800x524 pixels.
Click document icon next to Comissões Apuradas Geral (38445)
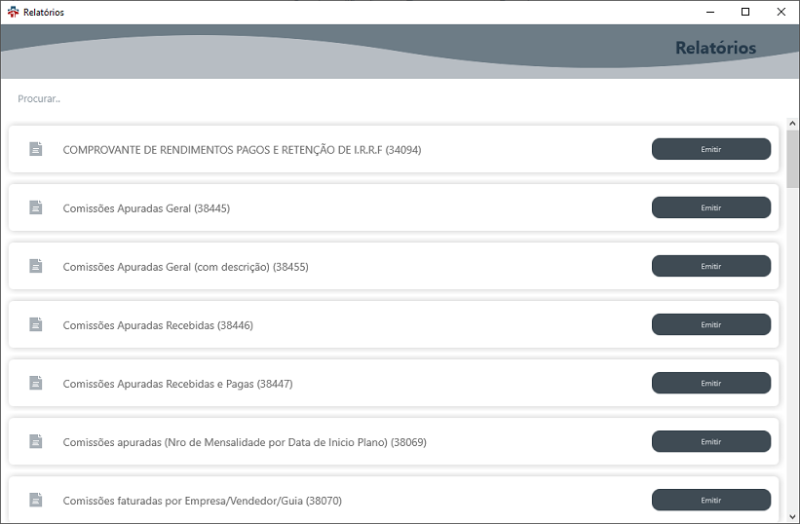[36, 208]
